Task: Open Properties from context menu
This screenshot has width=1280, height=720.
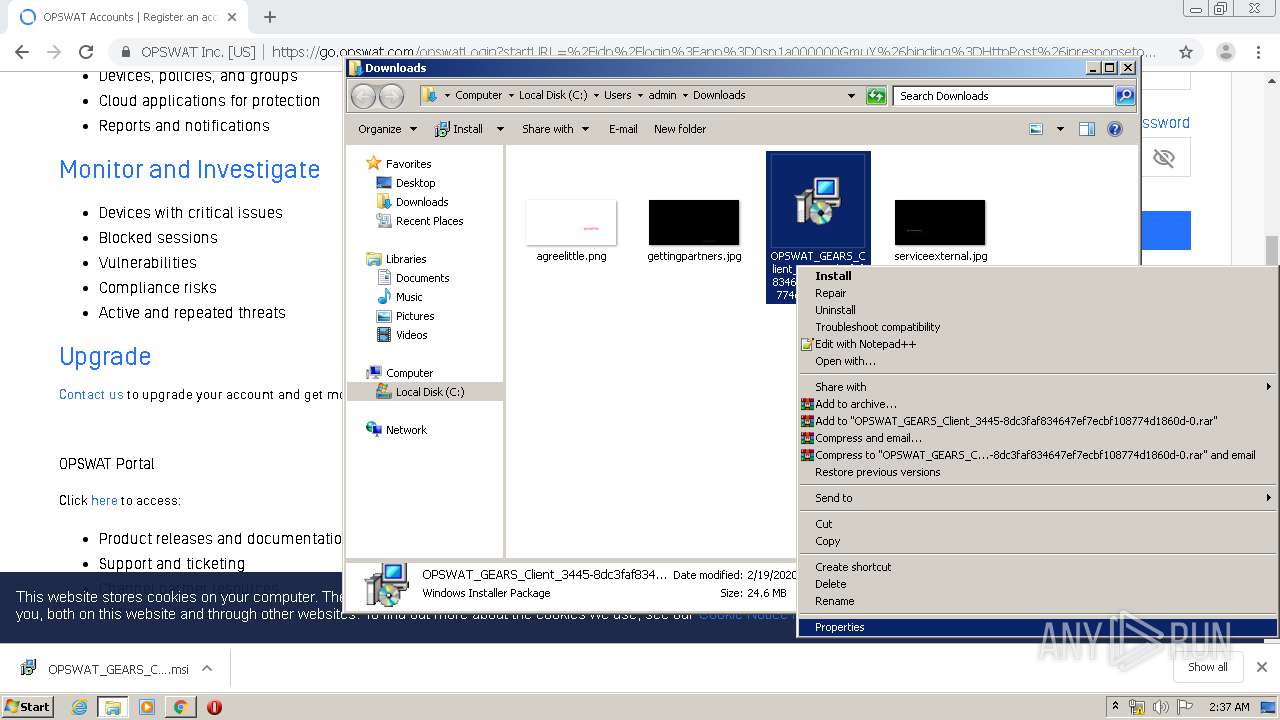Action: tap(1038, 627)
